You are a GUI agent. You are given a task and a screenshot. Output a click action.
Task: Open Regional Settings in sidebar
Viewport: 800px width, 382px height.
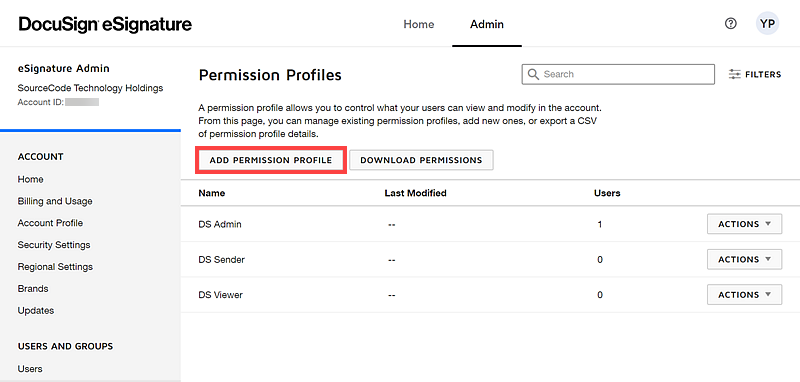[55, 267]
